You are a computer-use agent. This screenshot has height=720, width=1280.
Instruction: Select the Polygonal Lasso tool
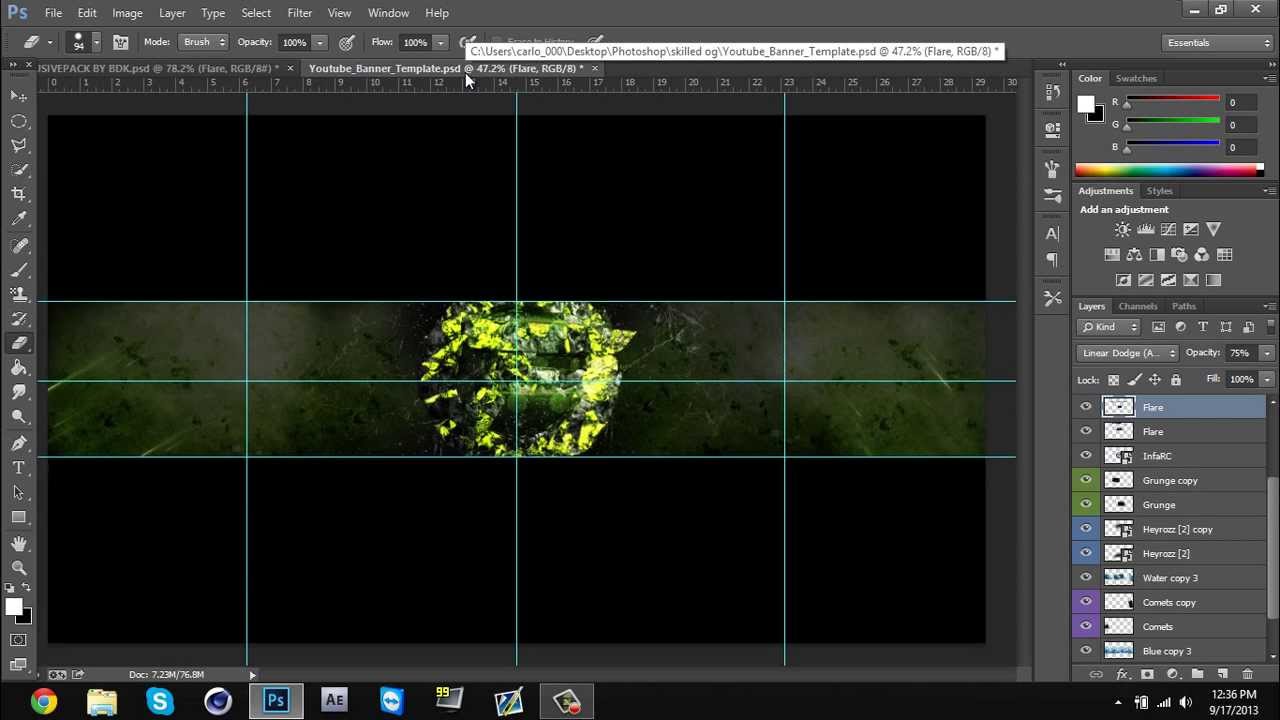pos(19,145)
